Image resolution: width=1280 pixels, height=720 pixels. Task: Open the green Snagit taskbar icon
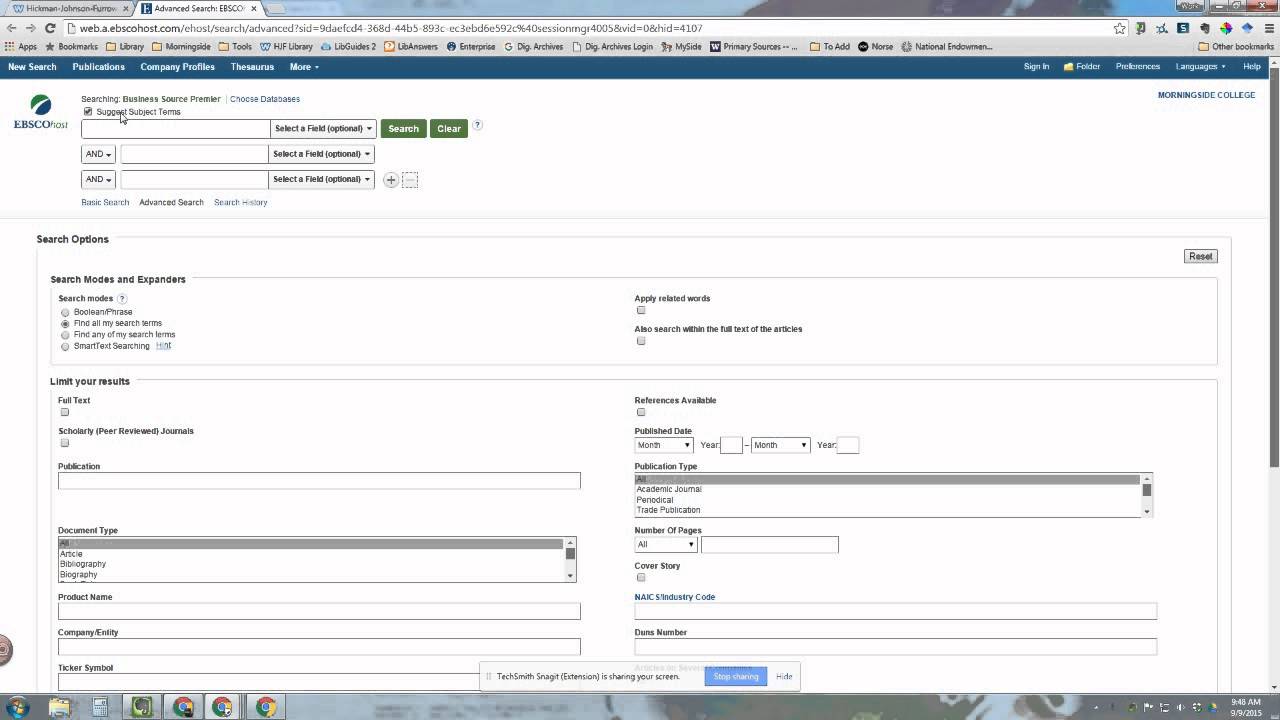point(142,707)
